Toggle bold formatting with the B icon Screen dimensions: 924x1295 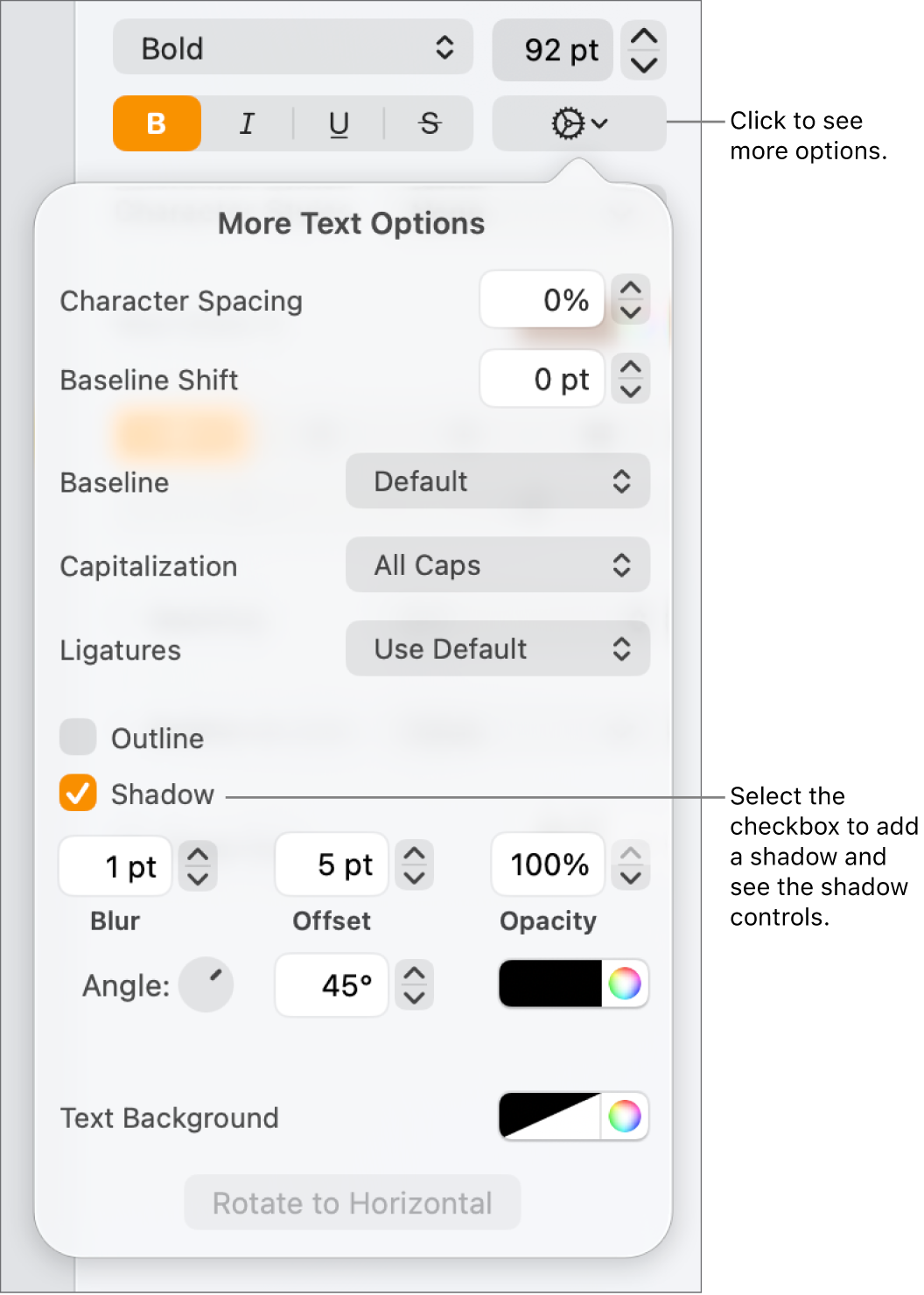point(156,123)
